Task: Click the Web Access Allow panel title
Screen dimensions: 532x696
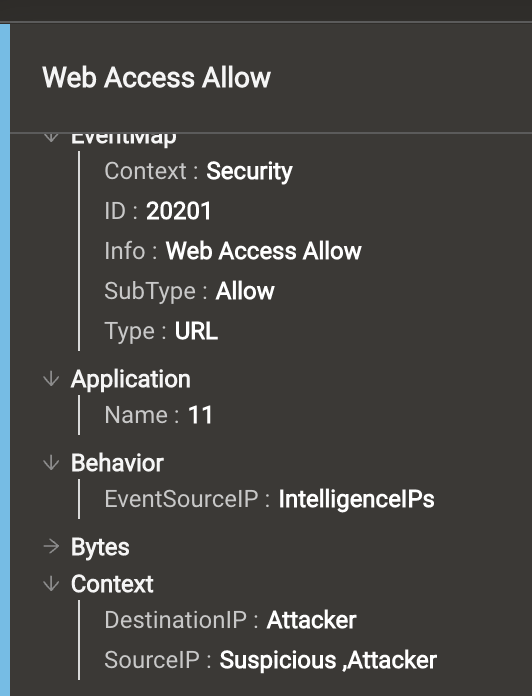Action: pos(156,78)
